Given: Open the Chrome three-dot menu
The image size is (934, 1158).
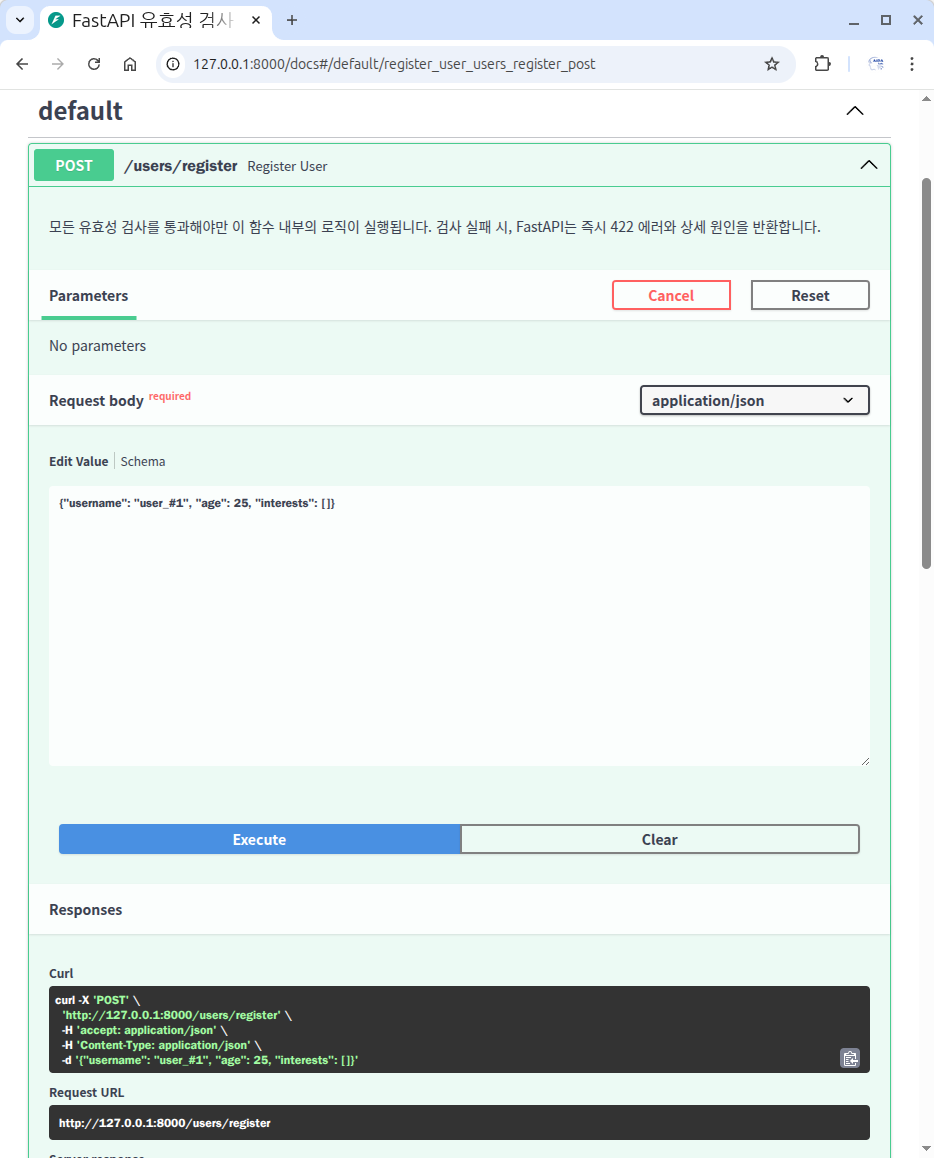Looking at the screenshot, I should coord(912,64).
